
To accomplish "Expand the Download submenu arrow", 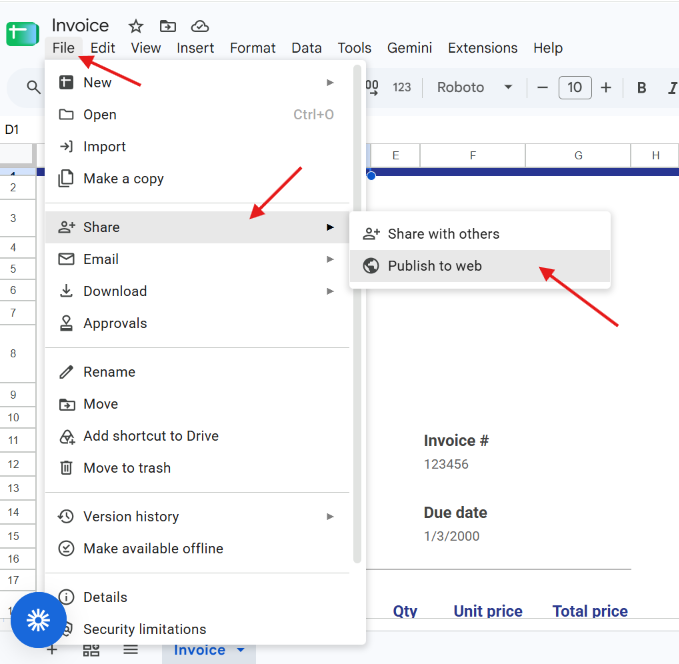I will 330,291.
